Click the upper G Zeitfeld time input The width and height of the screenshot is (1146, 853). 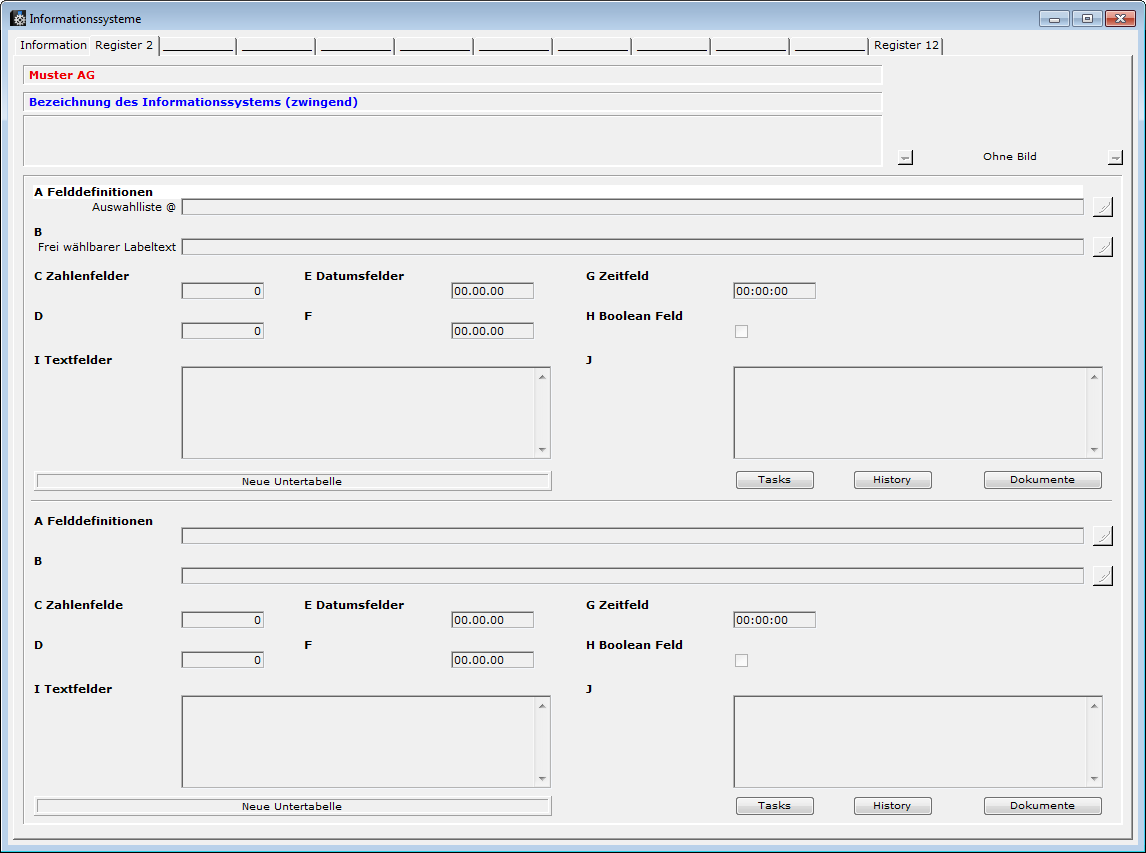774,291
